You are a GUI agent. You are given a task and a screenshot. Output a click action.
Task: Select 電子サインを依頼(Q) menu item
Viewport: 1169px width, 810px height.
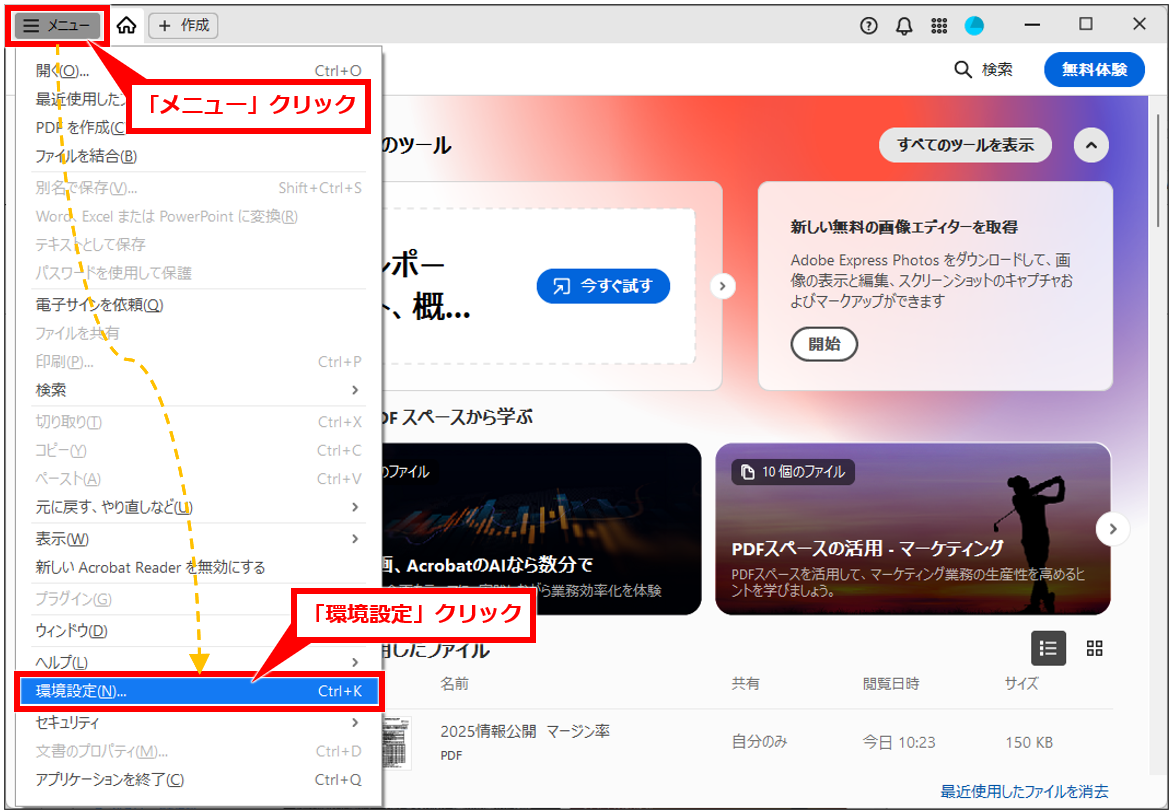198,304
